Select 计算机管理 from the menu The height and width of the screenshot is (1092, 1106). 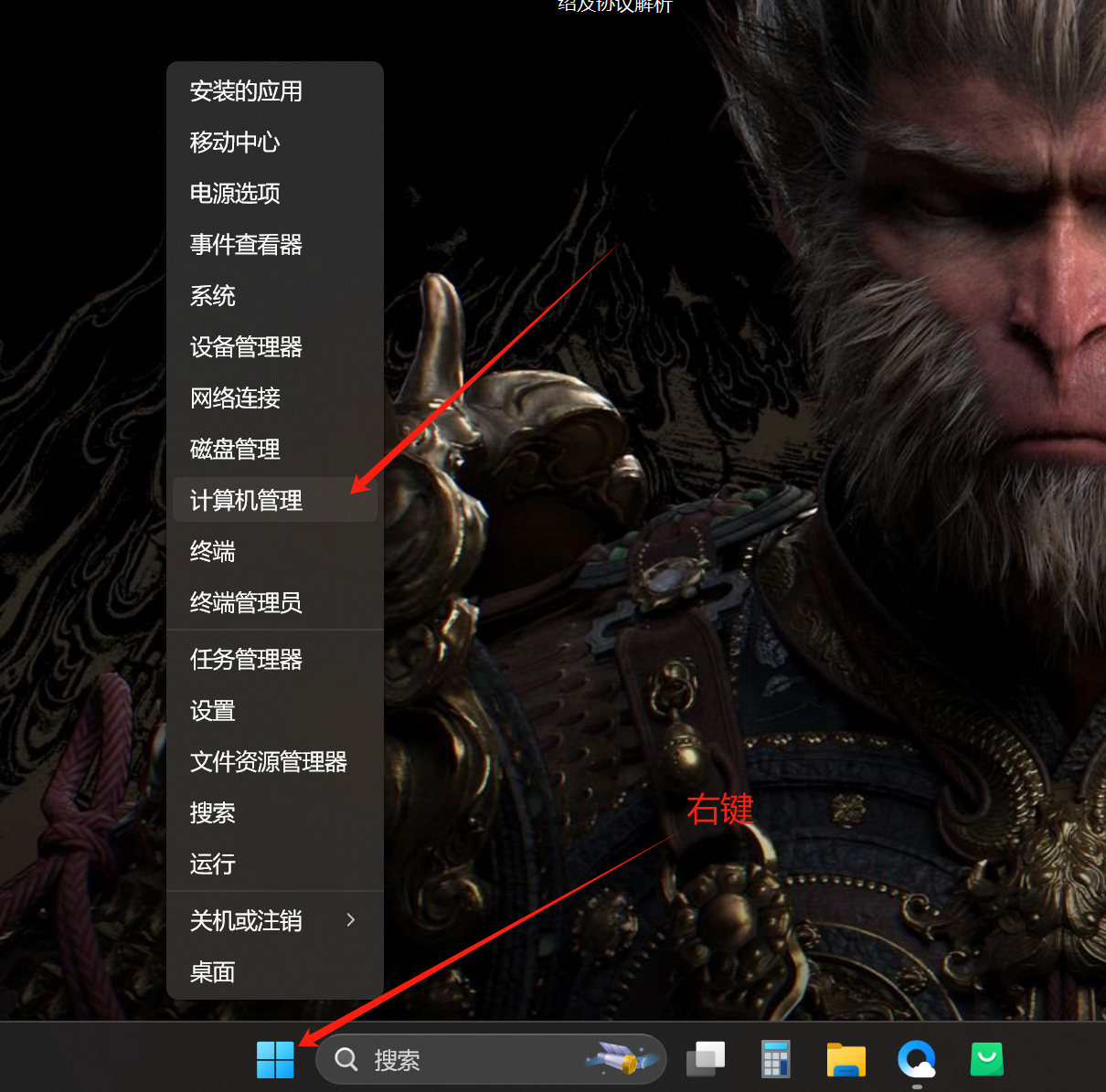246,500
